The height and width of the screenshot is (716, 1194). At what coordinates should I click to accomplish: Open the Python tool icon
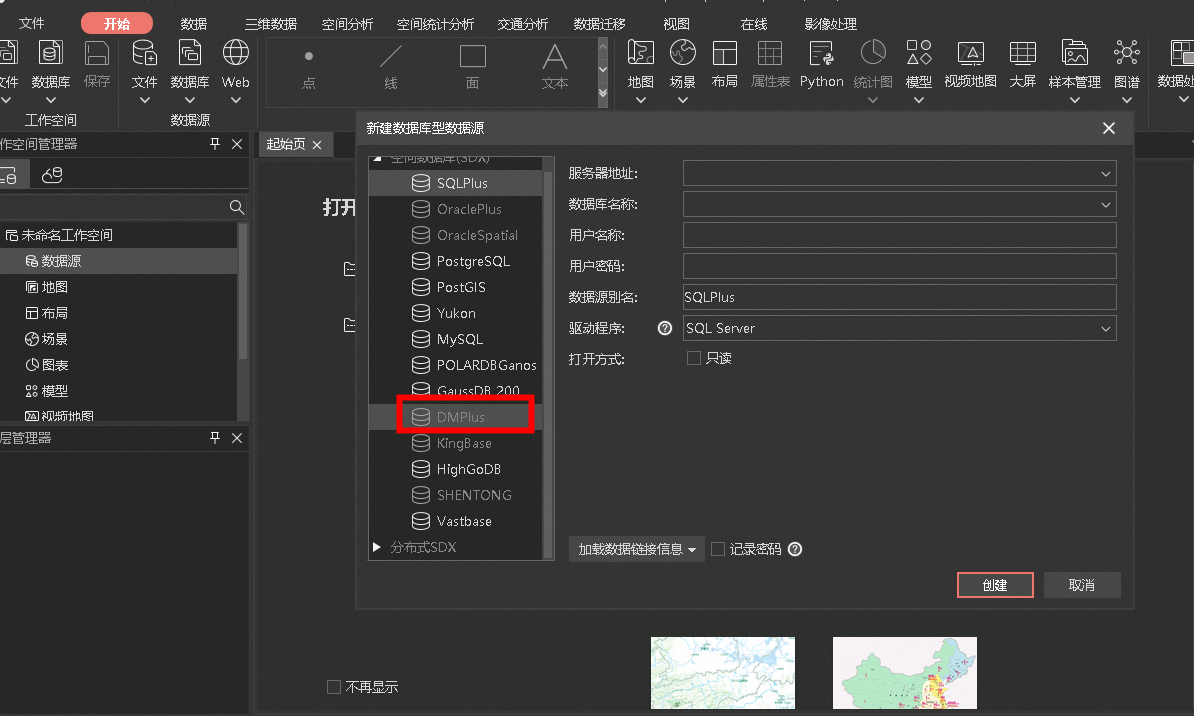pos(822,53)
